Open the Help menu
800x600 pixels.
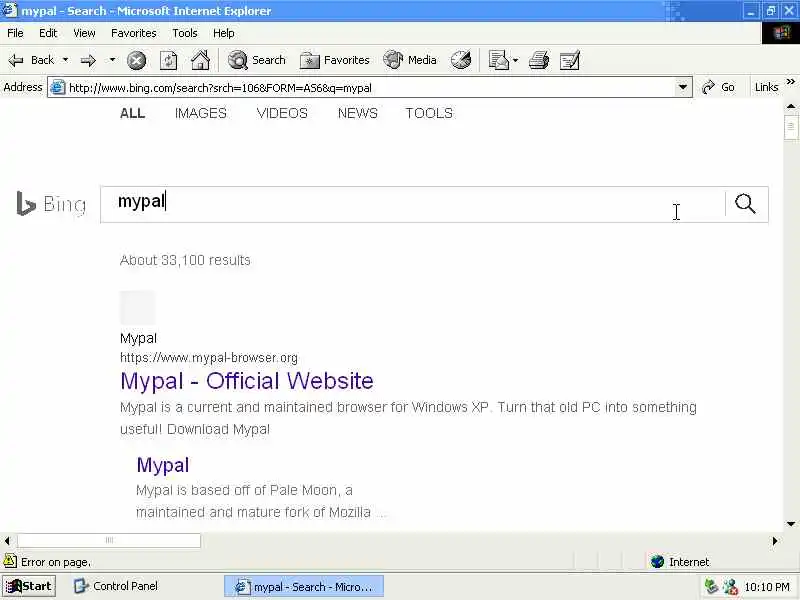223,33
